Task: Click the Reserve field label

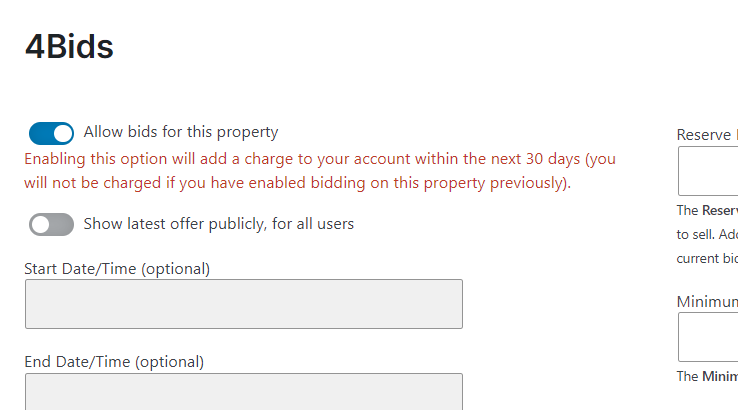Action: [x=707, y=135]
